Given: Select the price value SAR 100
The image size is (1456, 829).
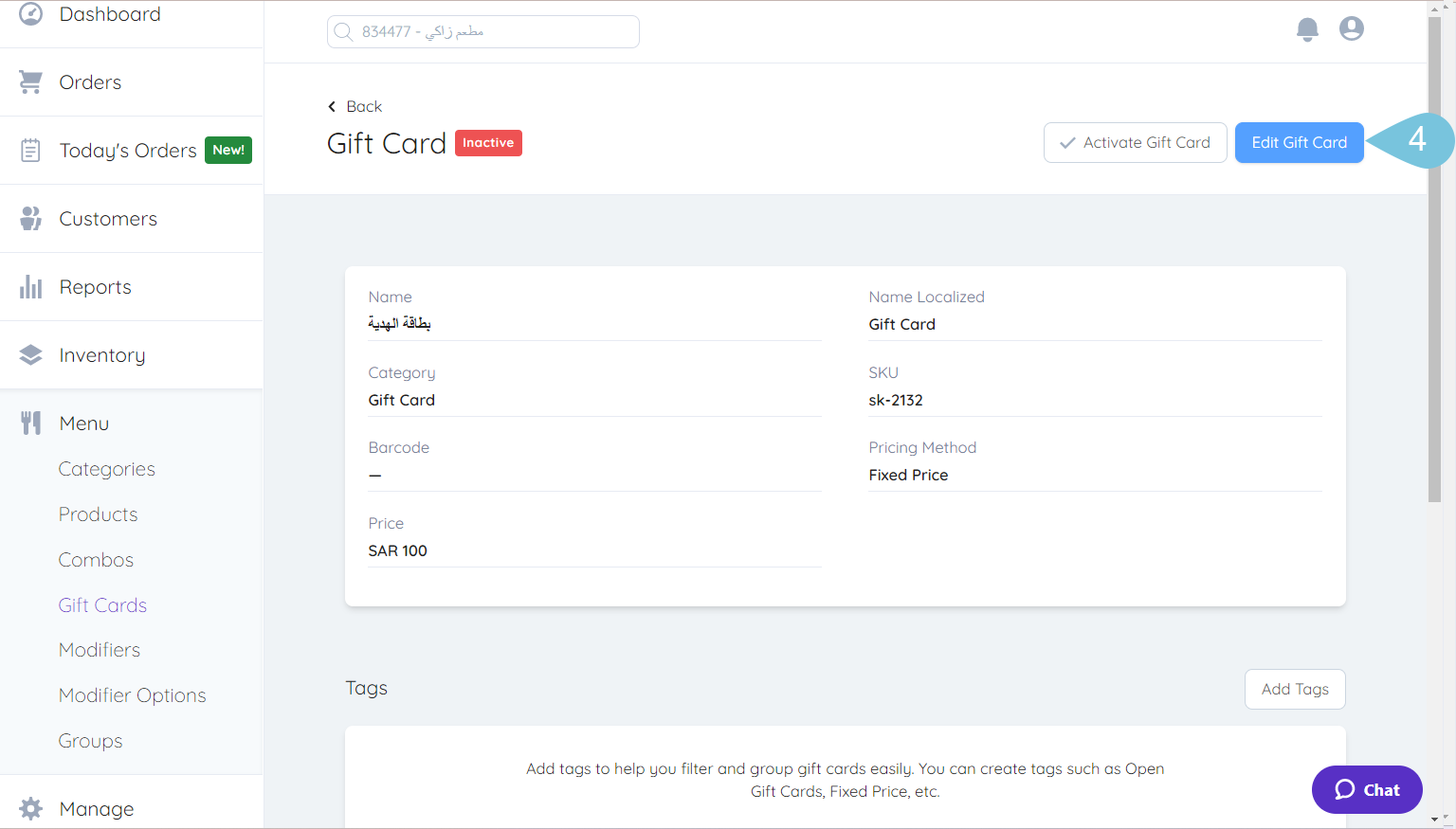Looking at the screenshot, I should click(x=397, y=550).
